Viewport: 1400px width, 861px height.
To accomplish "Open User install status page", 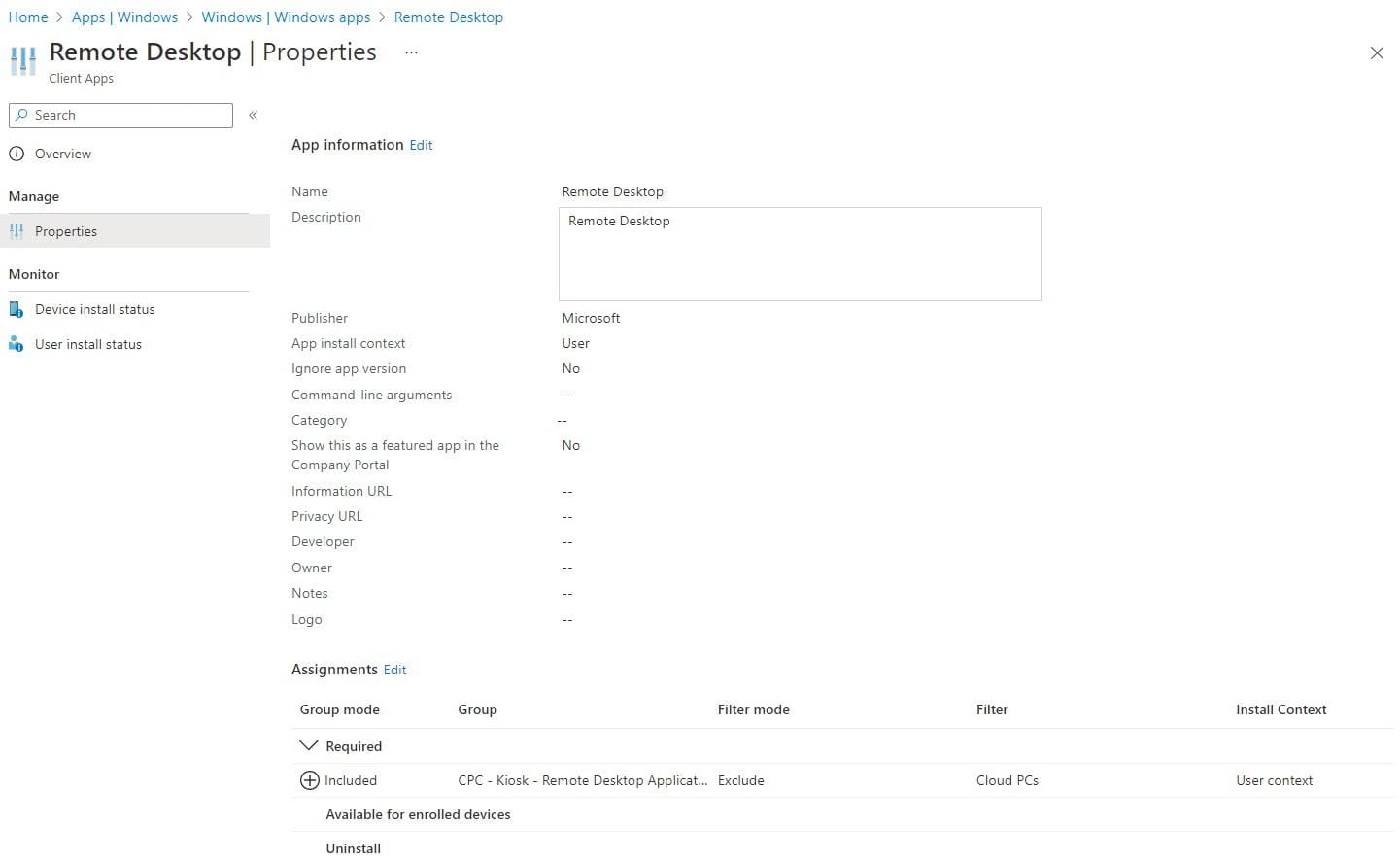I will click(88, 344).
